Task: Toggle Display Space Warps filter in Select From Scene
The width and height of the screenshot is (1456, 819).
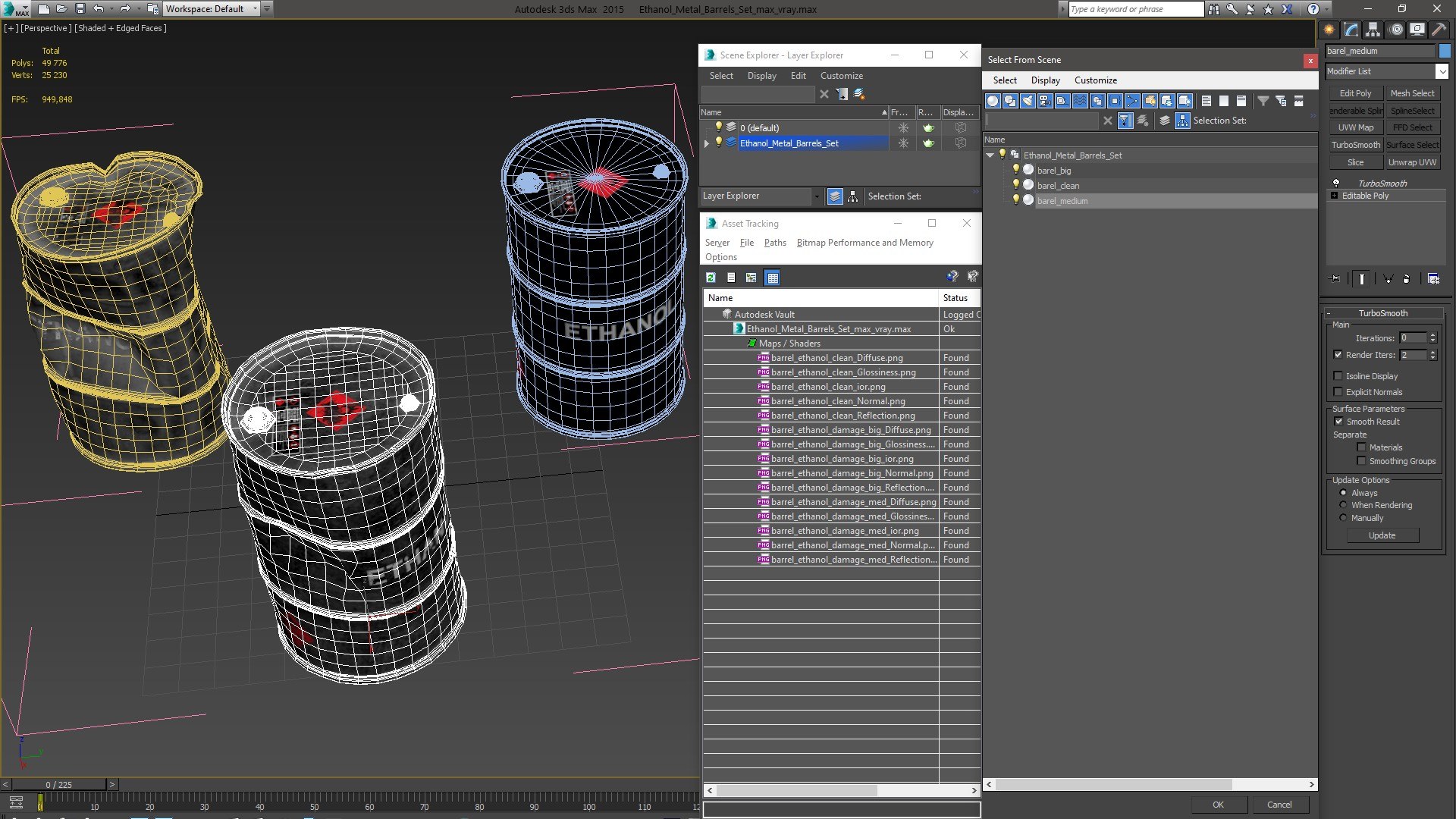Action: 1080,101
